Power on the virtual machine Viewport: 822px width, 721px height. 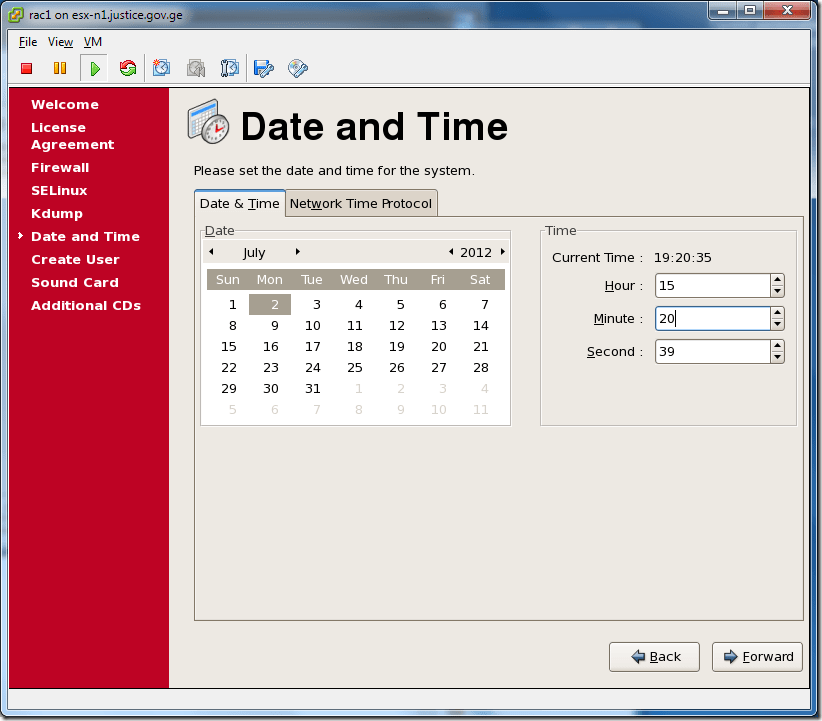tap(94, 68)
